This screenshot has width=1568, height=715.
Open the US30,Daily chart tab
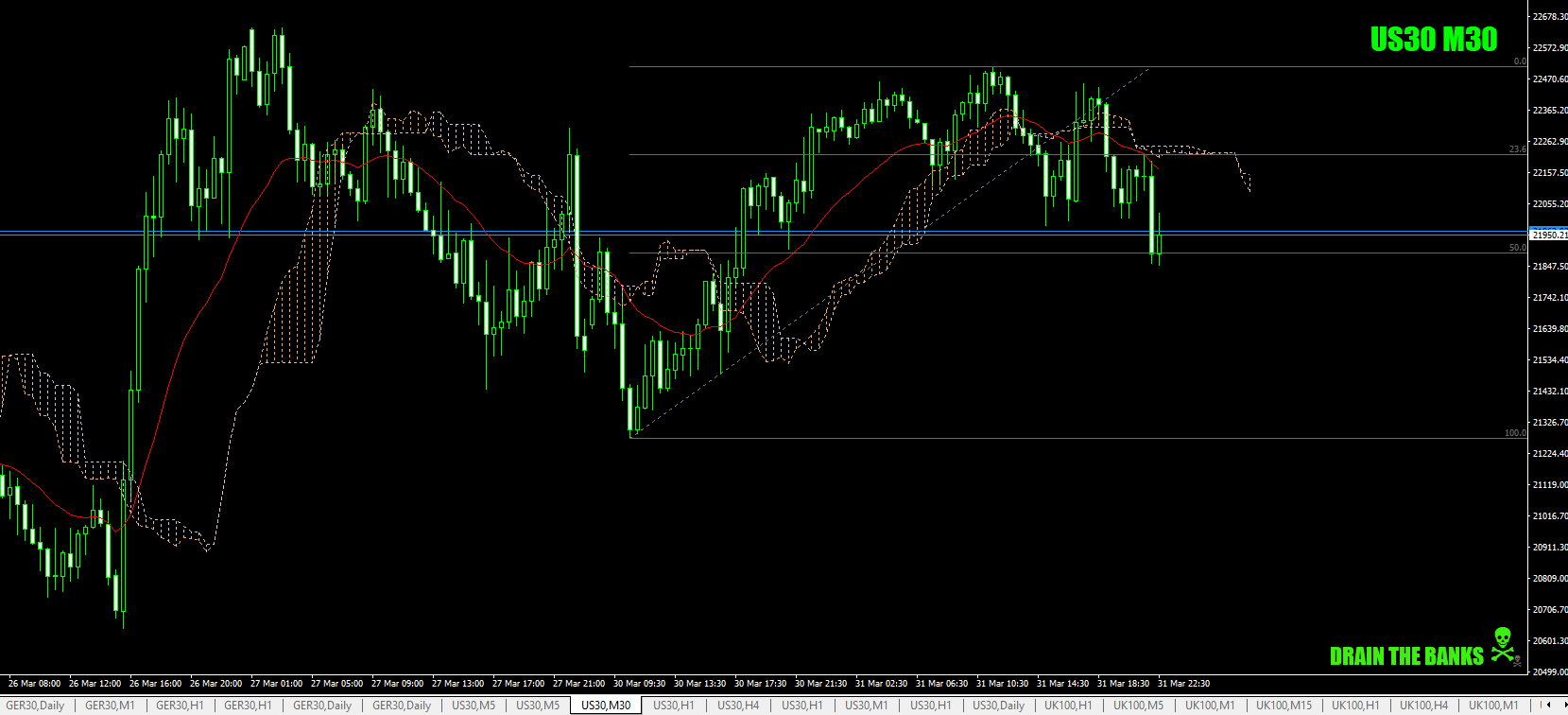pyautogui.click(x=999, y=706)
